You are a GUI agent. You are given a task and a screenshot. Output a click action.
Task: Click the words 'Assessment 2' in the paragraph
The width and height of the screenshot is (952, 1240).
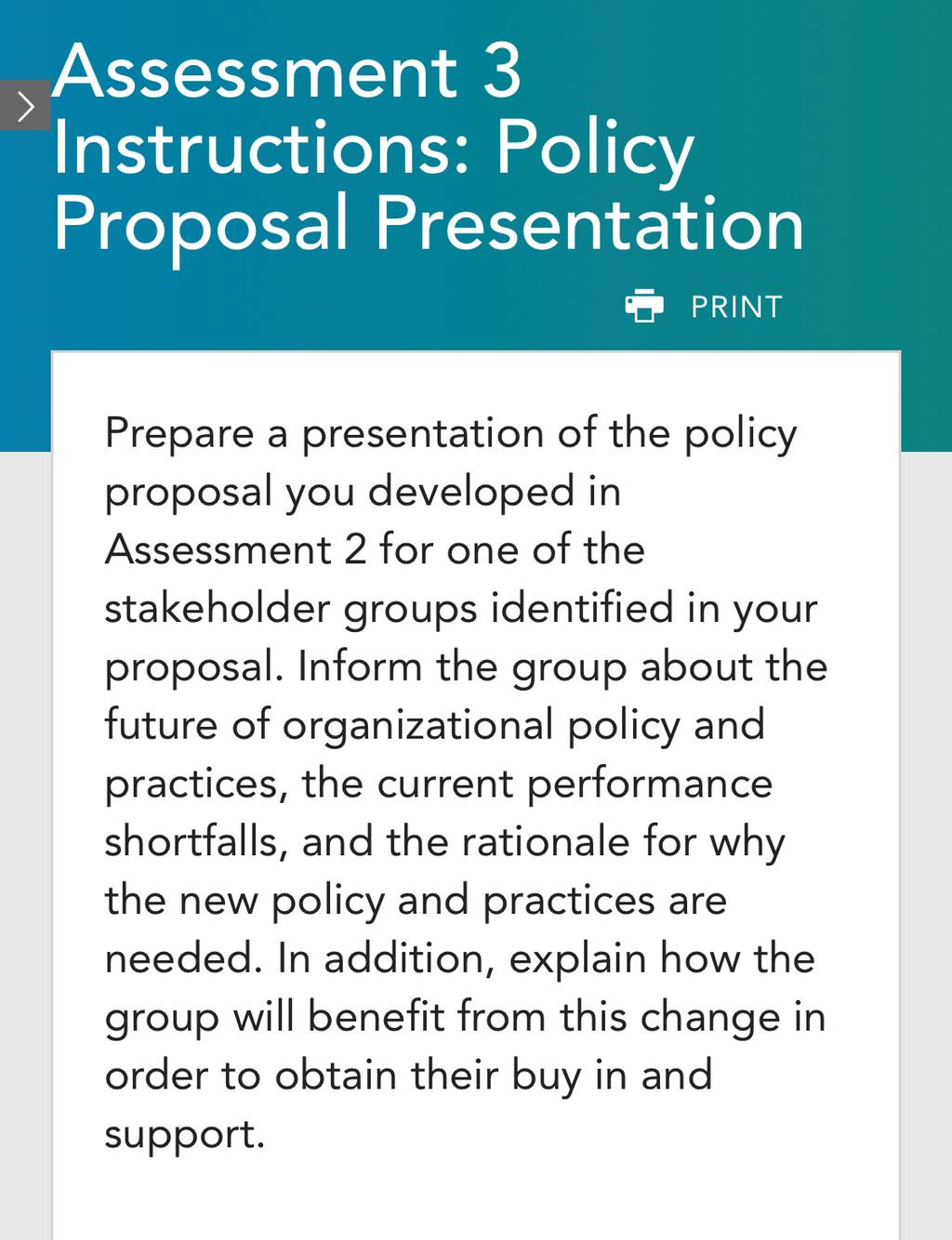(x=235, y=549)
